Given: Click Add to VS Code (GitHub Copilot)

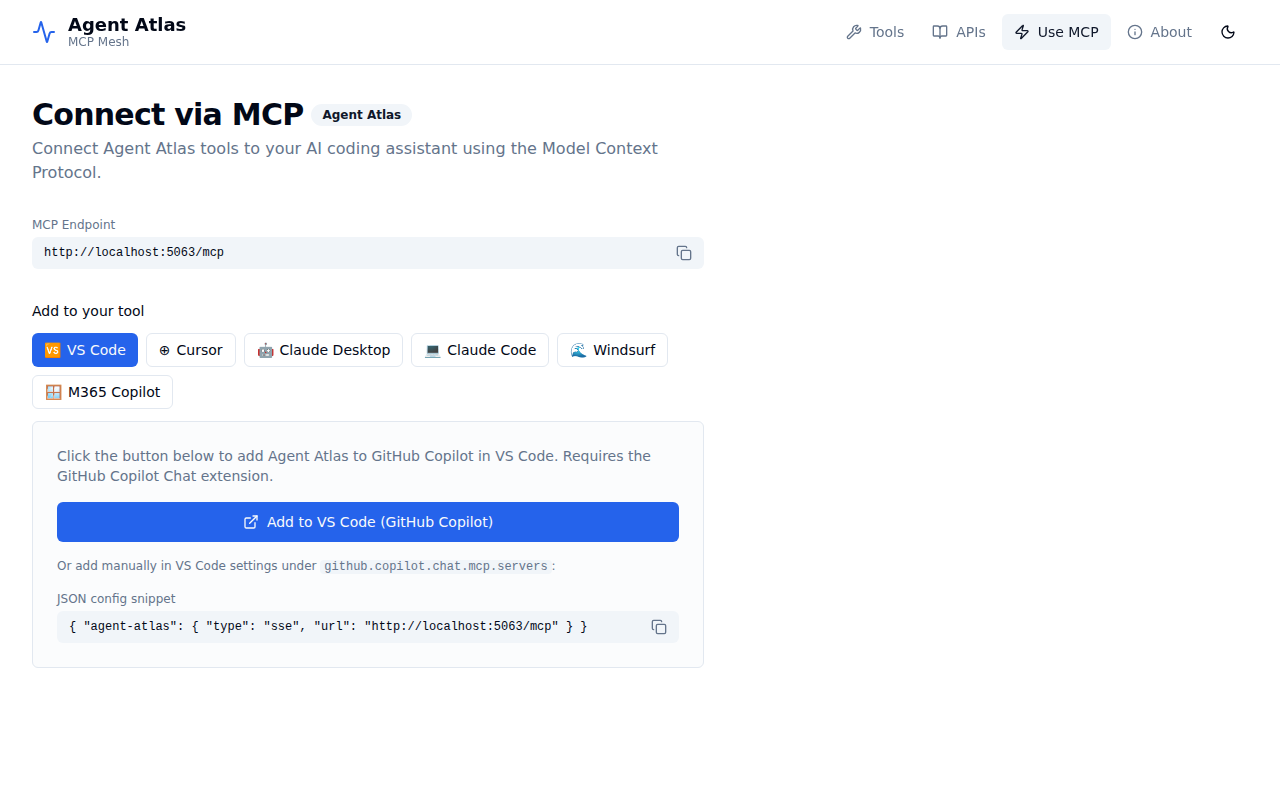Looking at the screenshot, I should coord(368,521).
